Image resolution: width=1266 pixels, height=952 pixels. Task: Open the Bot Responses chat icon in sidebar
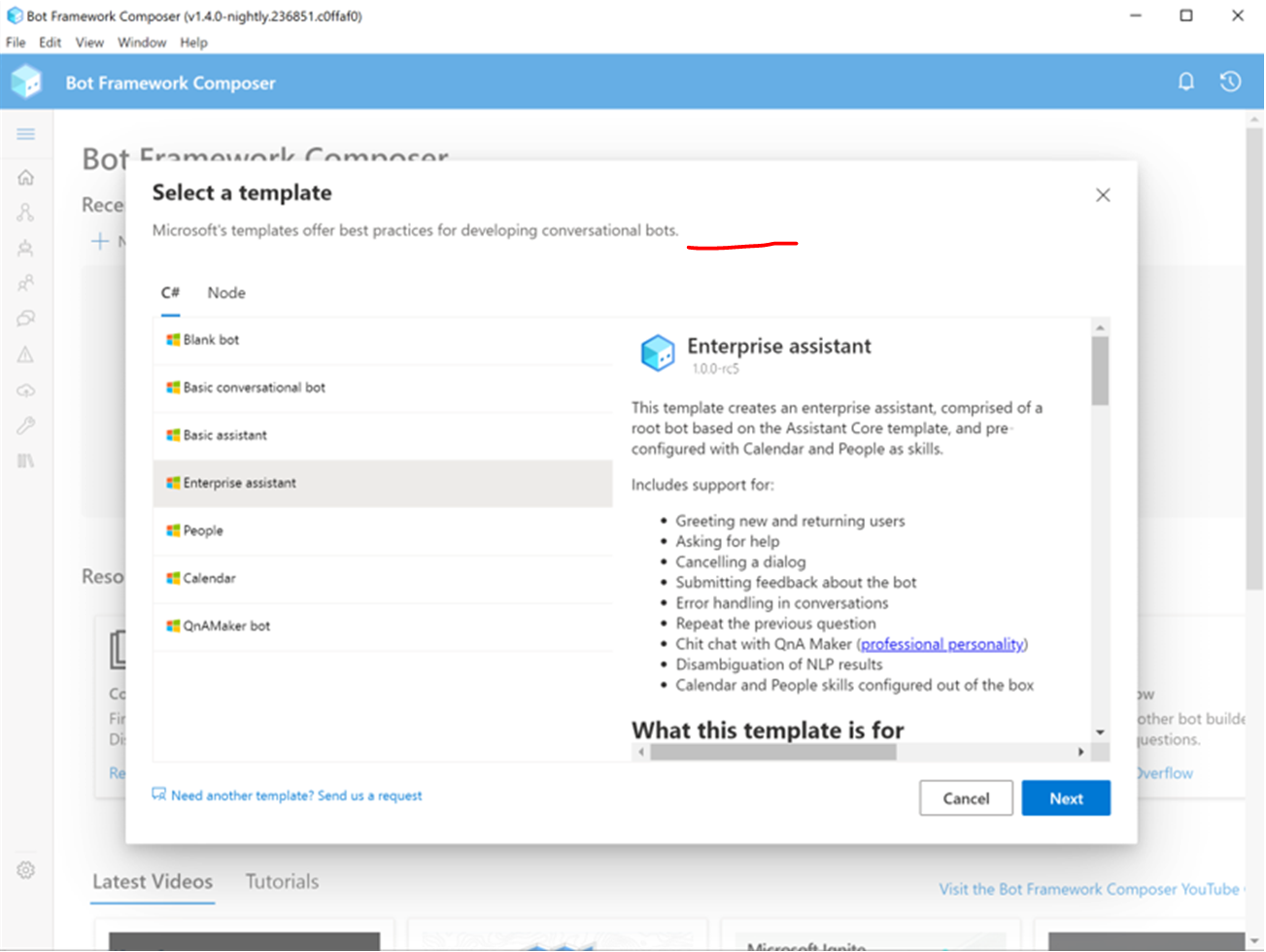pos(26,319)
